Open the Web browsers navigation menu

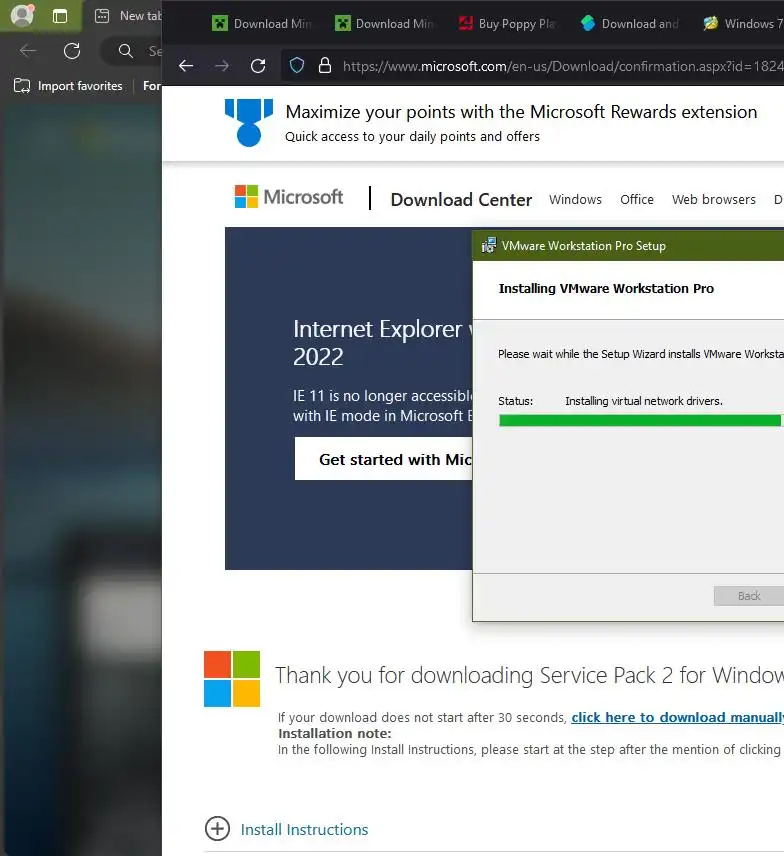(714, 199)
